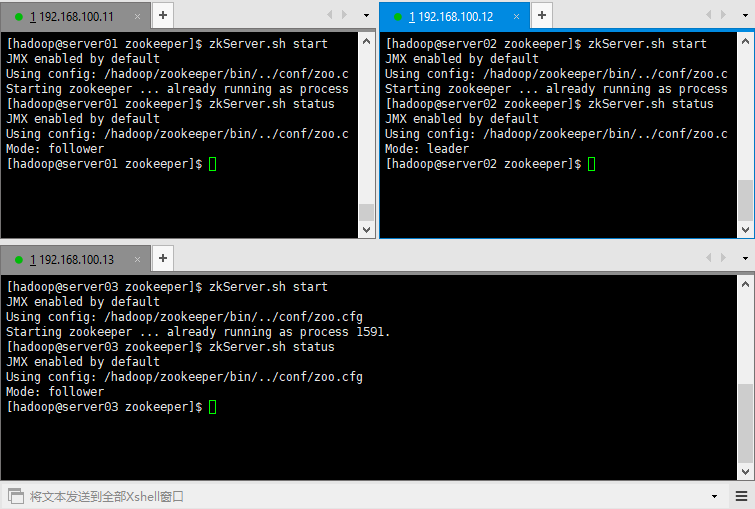Click scroll-up arrow in server02 terminal
The height and width of the screenshot is (509, 755).
tap(745, 41)
